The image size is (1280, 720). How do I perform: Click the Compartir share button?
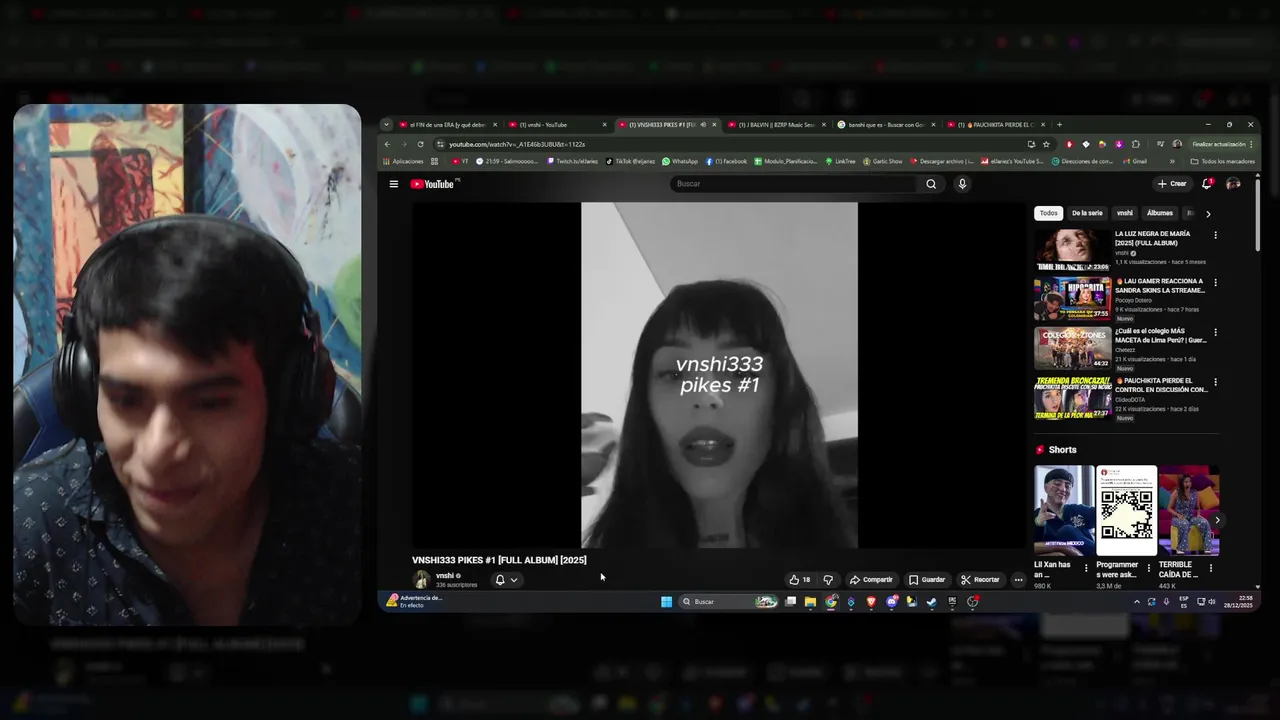click(x=871, y=580)
